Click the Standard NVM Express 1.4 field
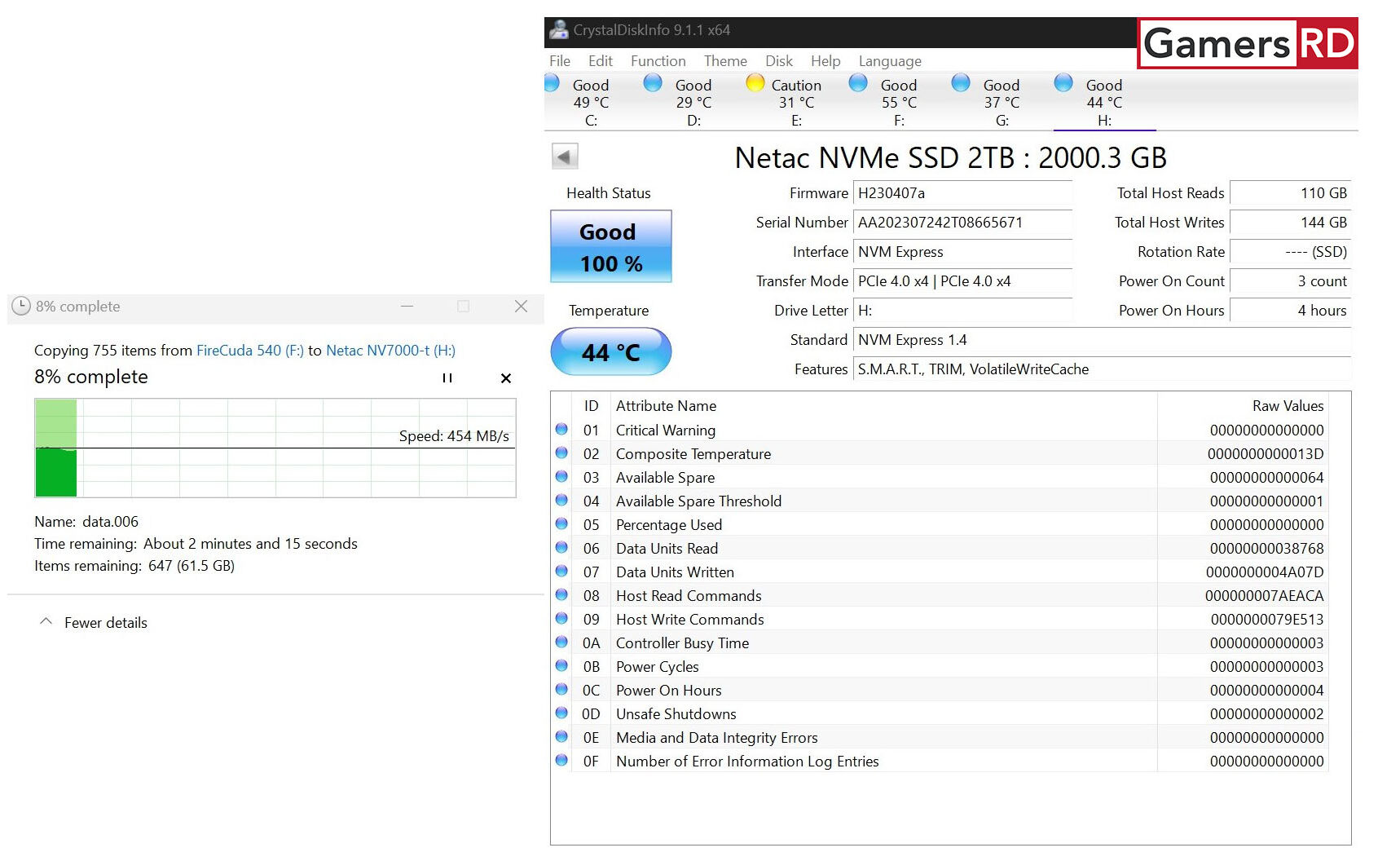The height and width of the screenshot is (861, 1400). tap(1102, 340)
